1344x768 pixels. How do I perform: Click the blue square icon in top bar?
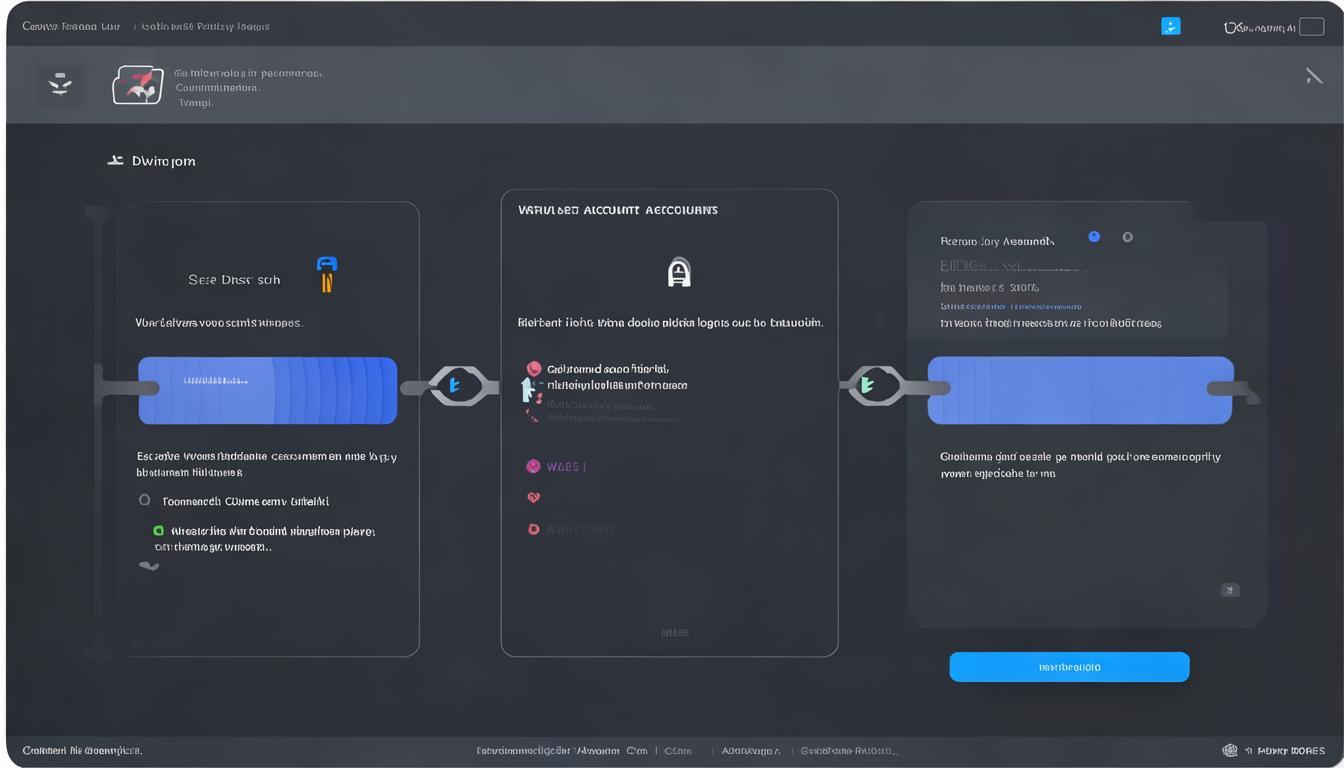(x=1170, y=27)
